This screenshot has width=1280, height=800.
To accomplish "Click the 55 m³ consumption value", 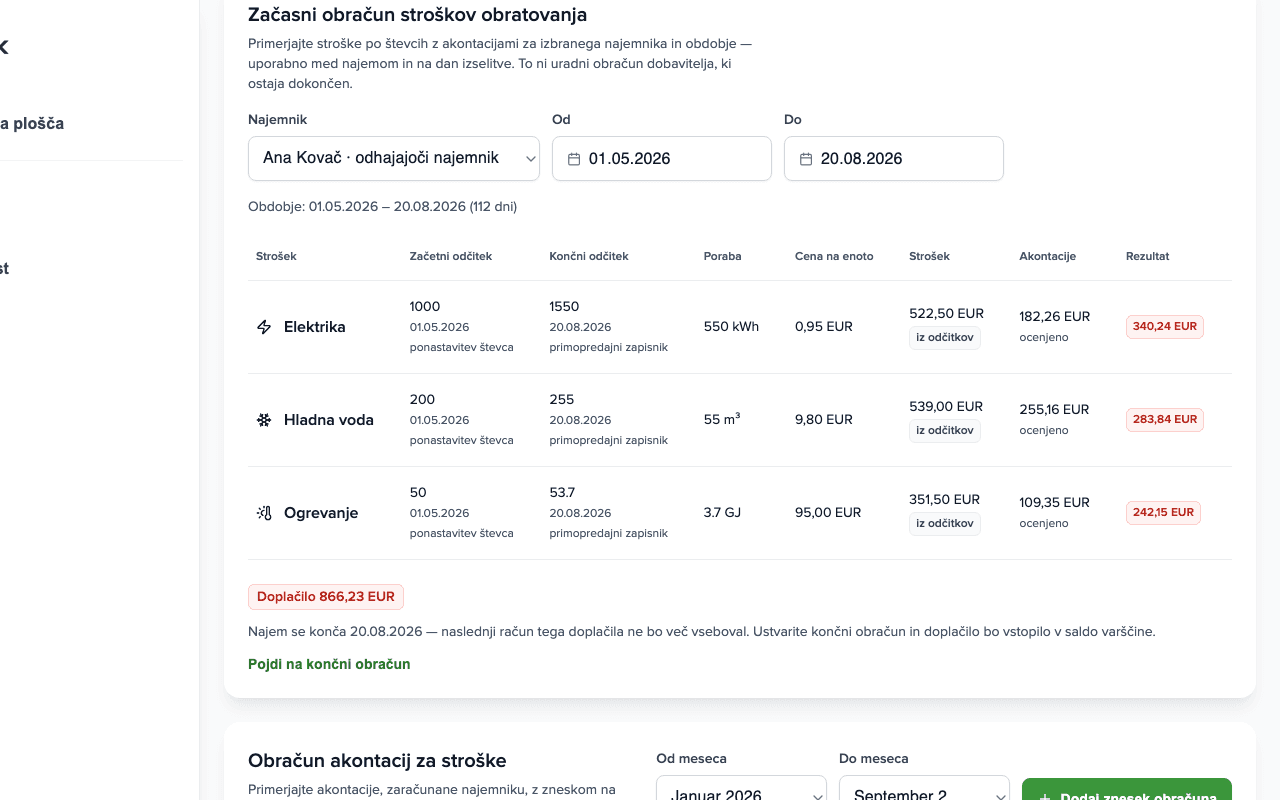I will click(x=722, y=420).
